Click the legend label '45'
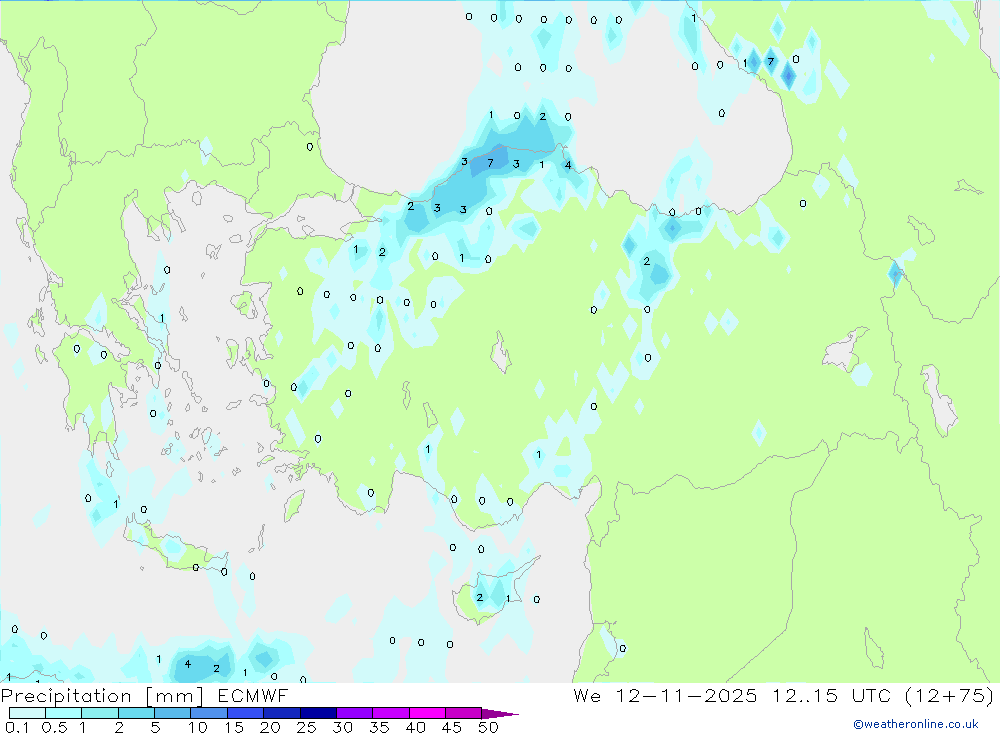Screen dimensions: 1000x733 click(x=452, y=727)
